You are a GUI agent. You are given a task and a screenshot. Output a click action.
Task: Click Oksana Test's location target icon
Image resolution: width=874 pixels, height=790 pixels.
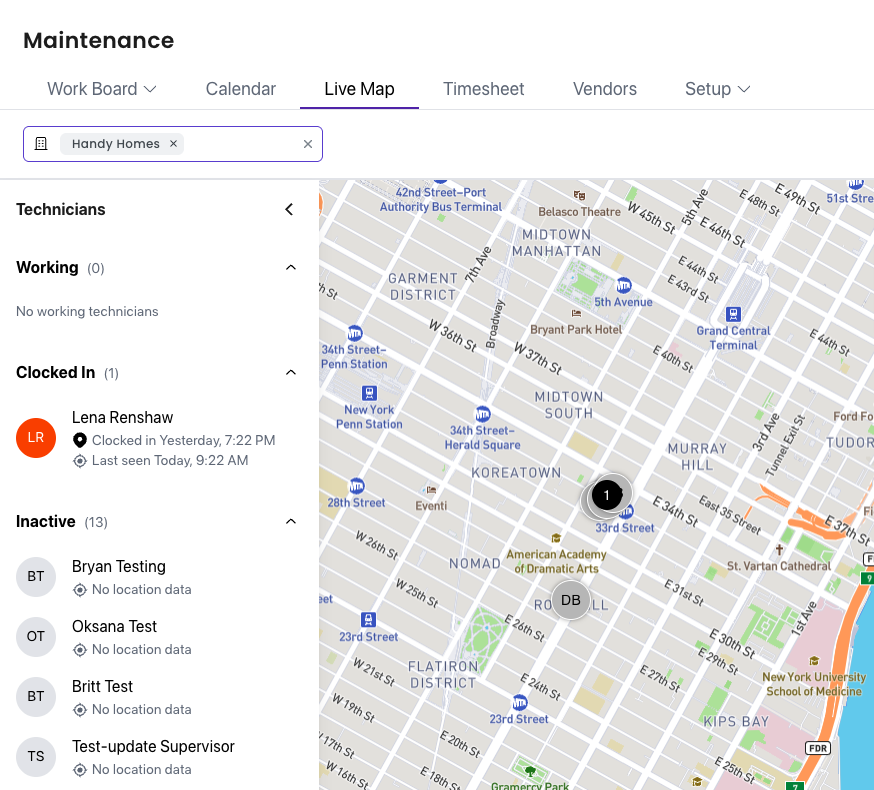(x=80, y=650)
